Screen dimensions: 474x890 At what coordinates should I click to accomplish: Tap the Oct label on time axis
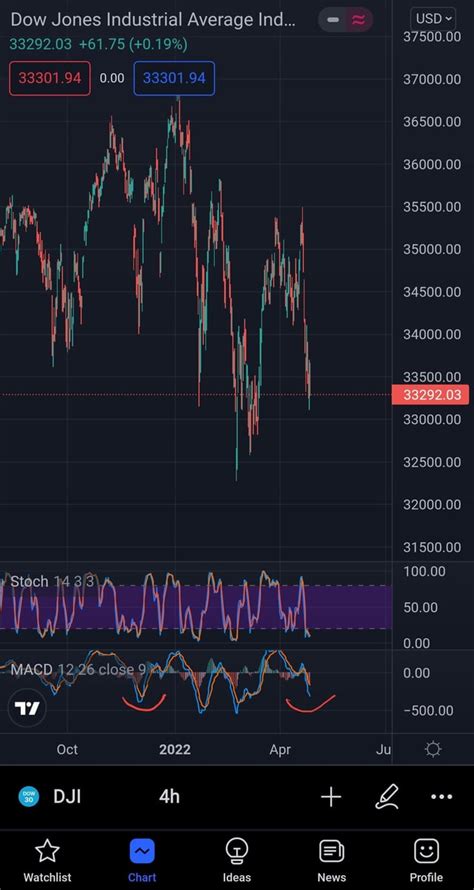67,750
